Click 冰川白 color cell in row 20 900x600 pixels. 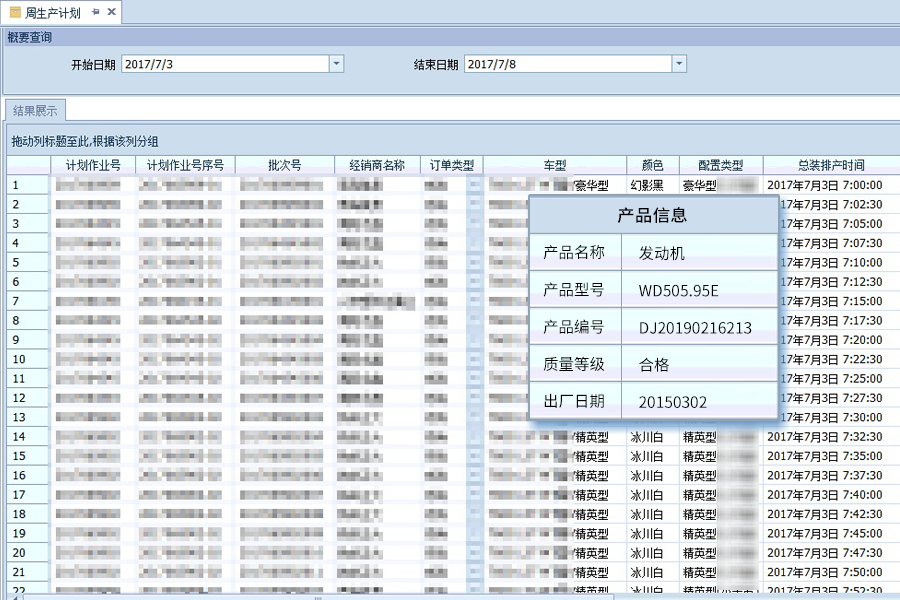coord(653,552)
